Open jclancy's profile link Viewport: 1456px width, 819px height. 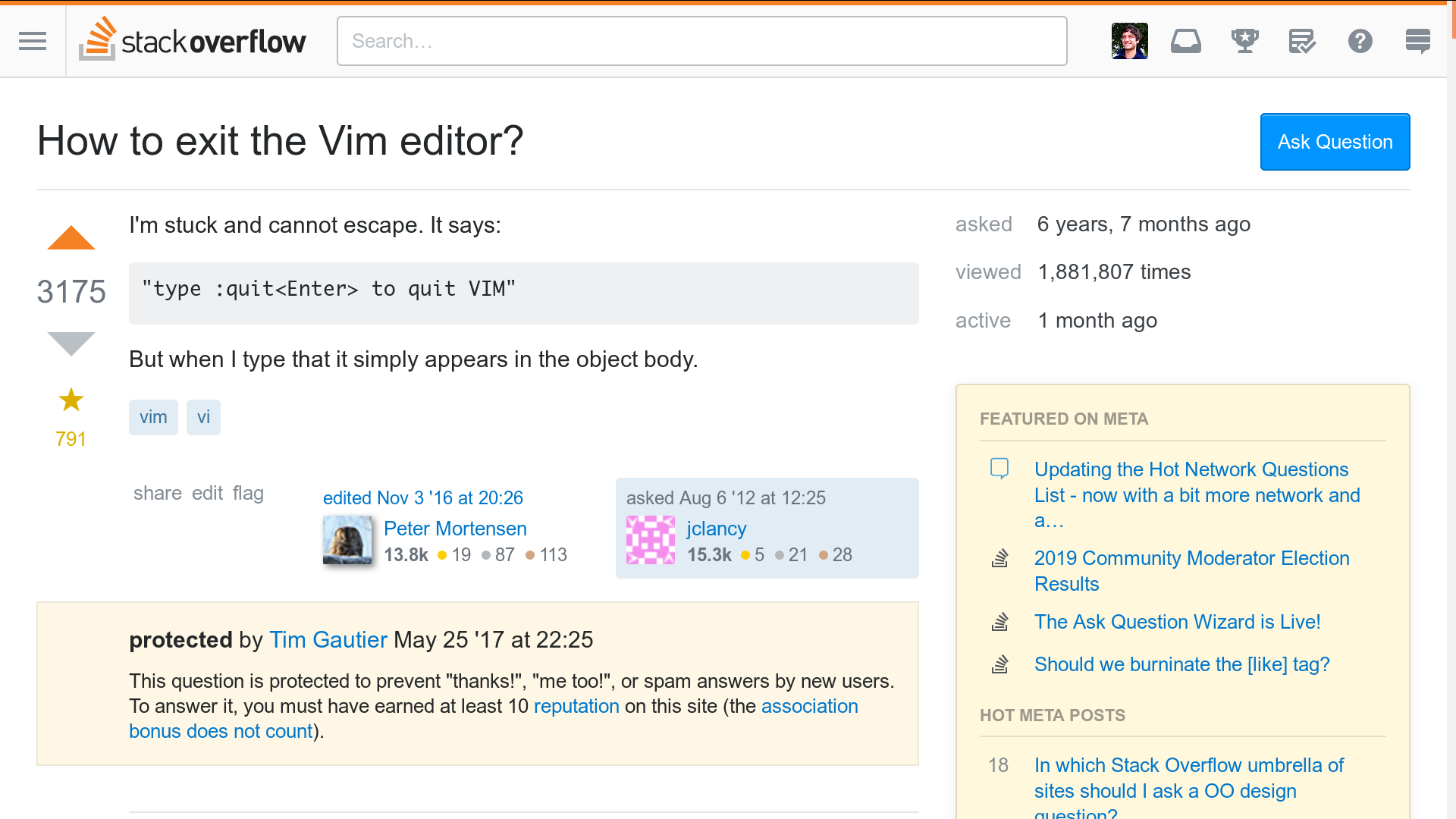click(x=717, y=529)
